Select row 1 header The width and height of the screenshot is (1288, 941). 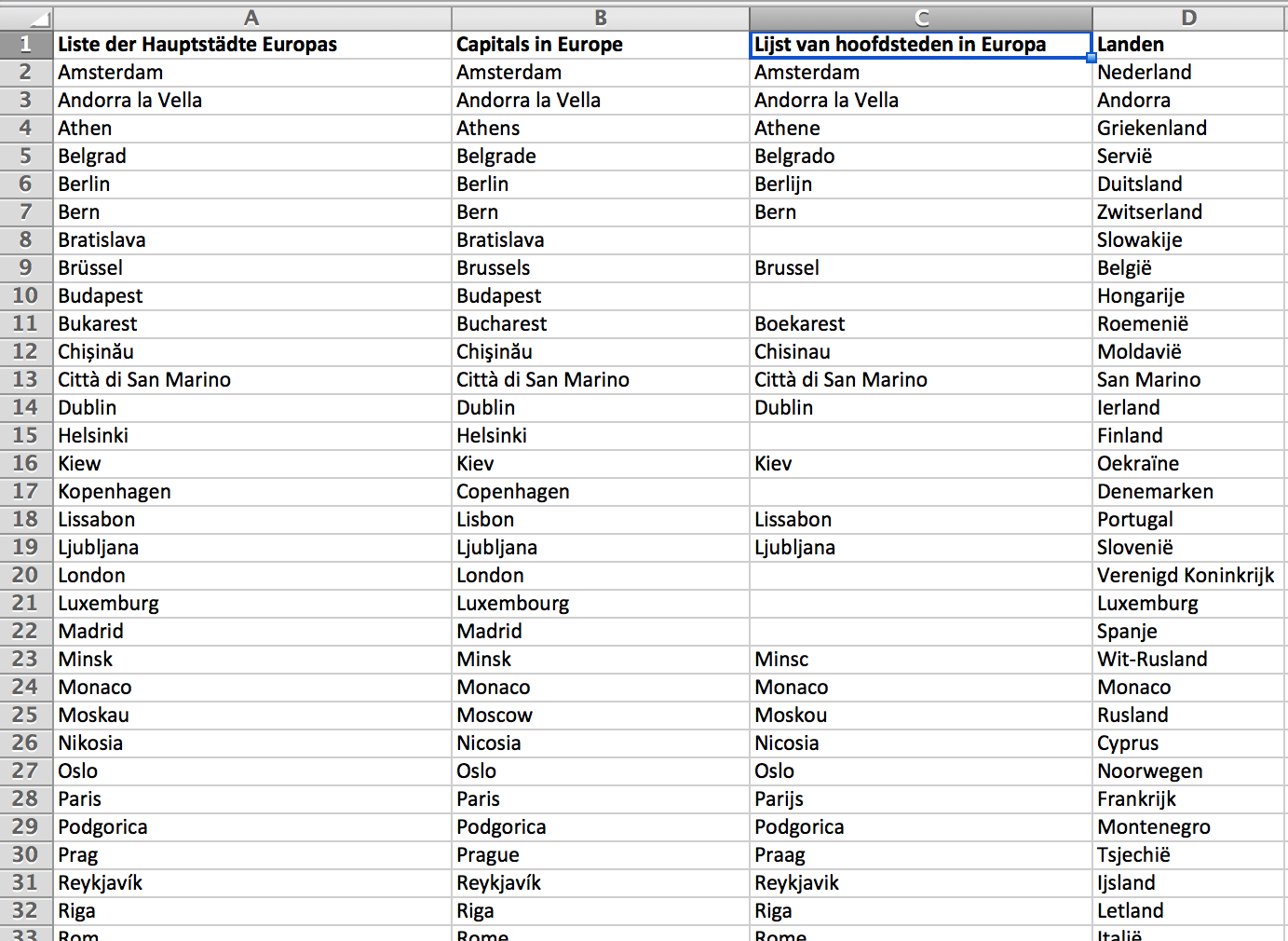(x=26, y=45)
